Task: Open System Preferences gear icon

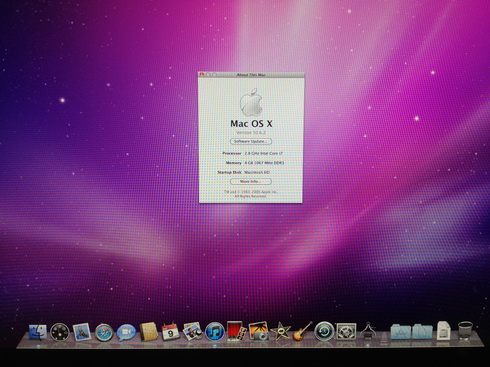Action: (x=346, y=332)
